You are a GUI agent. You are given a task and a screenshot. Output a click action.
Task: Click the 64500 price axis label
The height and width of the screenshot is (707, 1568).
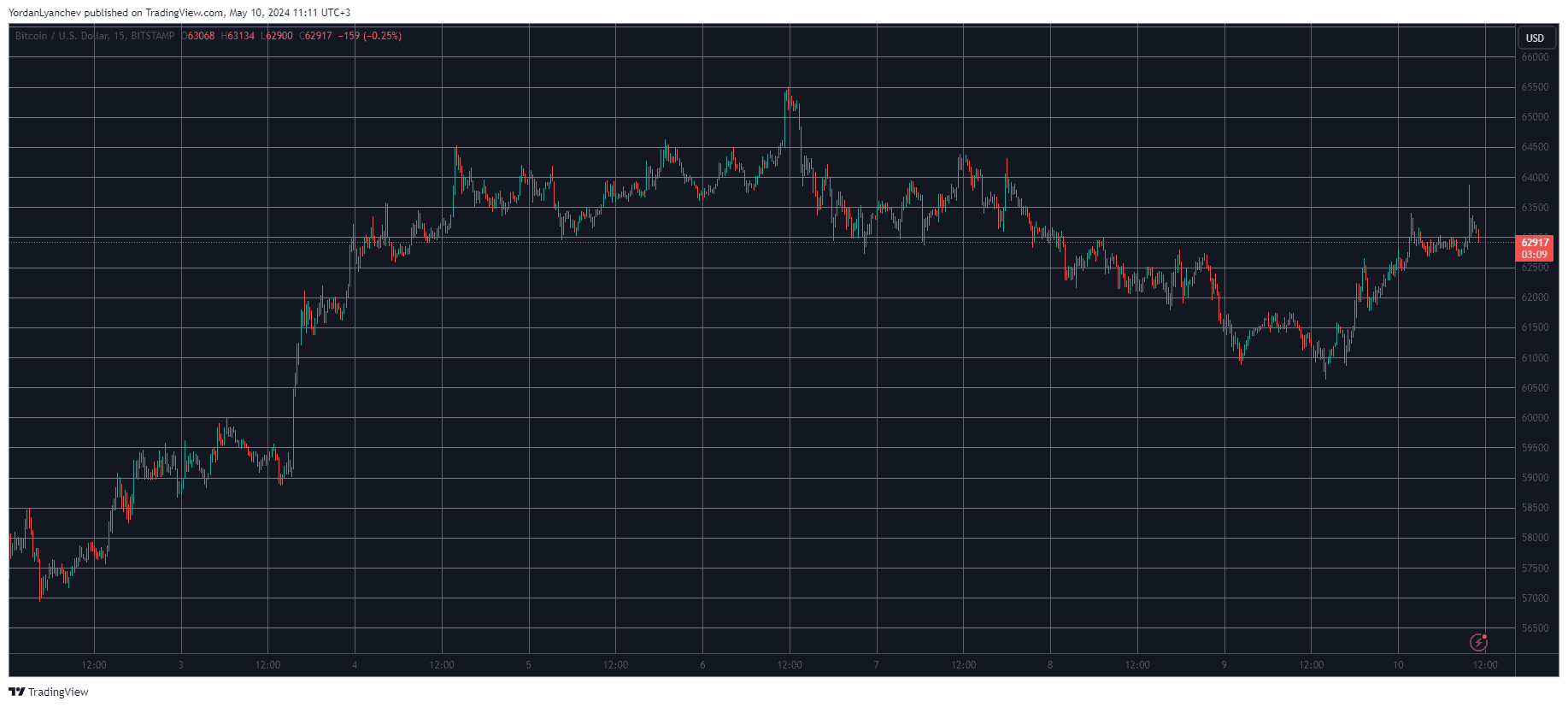click(1535, 147)
